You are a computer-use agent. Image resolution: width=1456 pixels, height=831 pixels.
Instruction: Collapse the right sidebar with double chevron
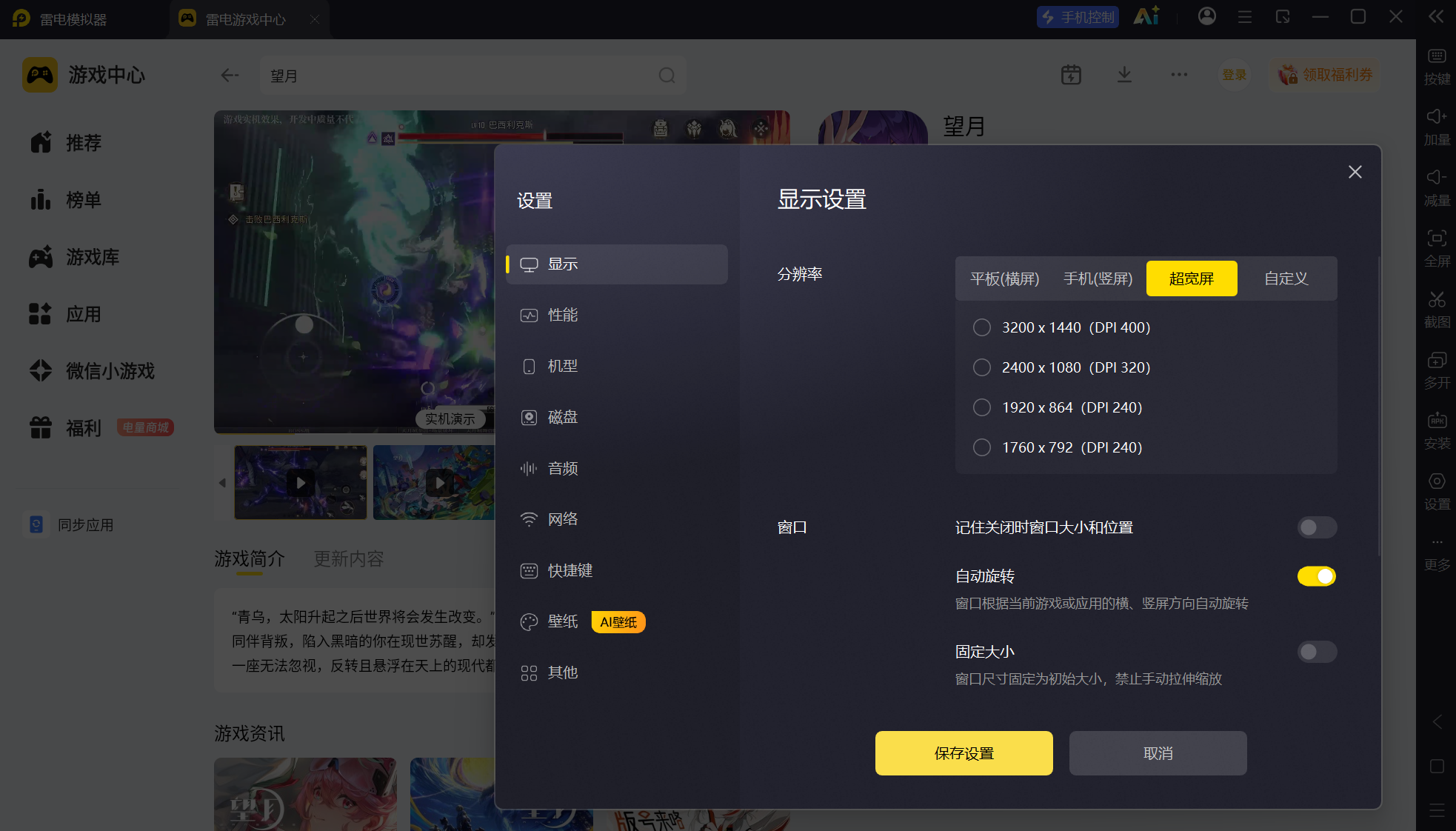click(x=1436, y=16)
